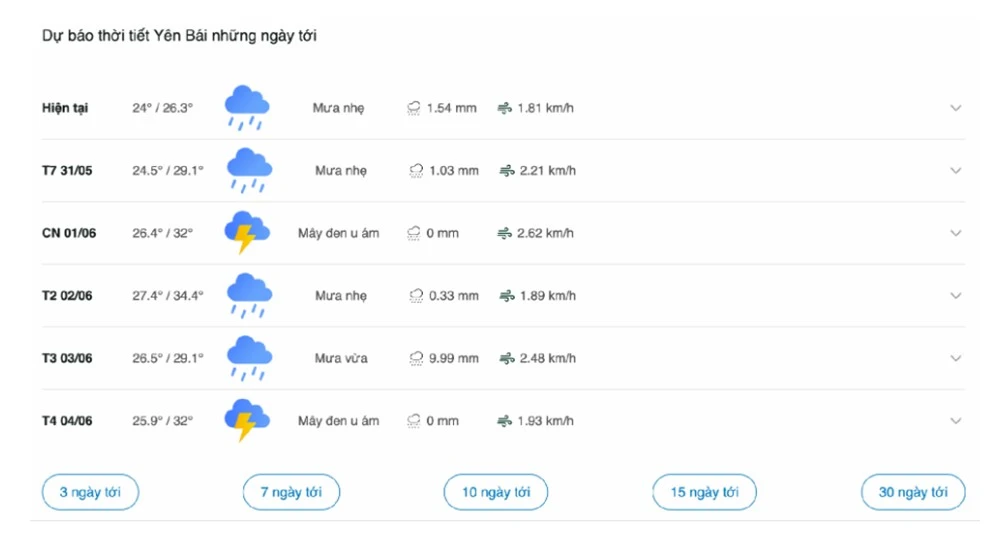Click the rain cloud icon for T3 03/06
Screen dimensions: 1000x541
tap(249, 358)
